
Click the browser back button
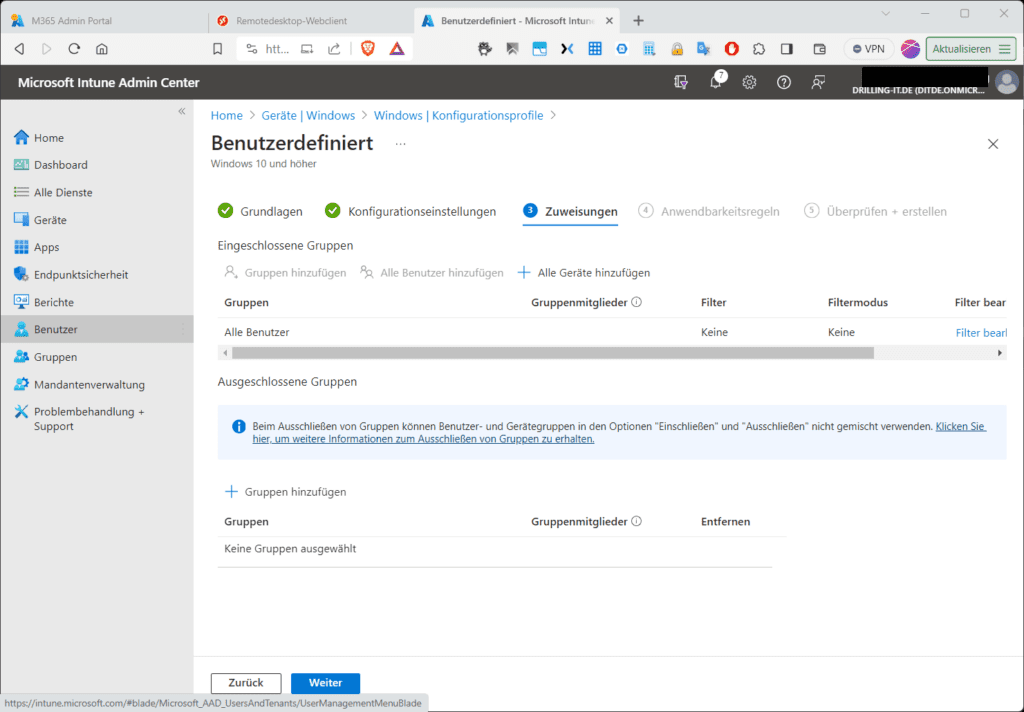pos(20,49)
